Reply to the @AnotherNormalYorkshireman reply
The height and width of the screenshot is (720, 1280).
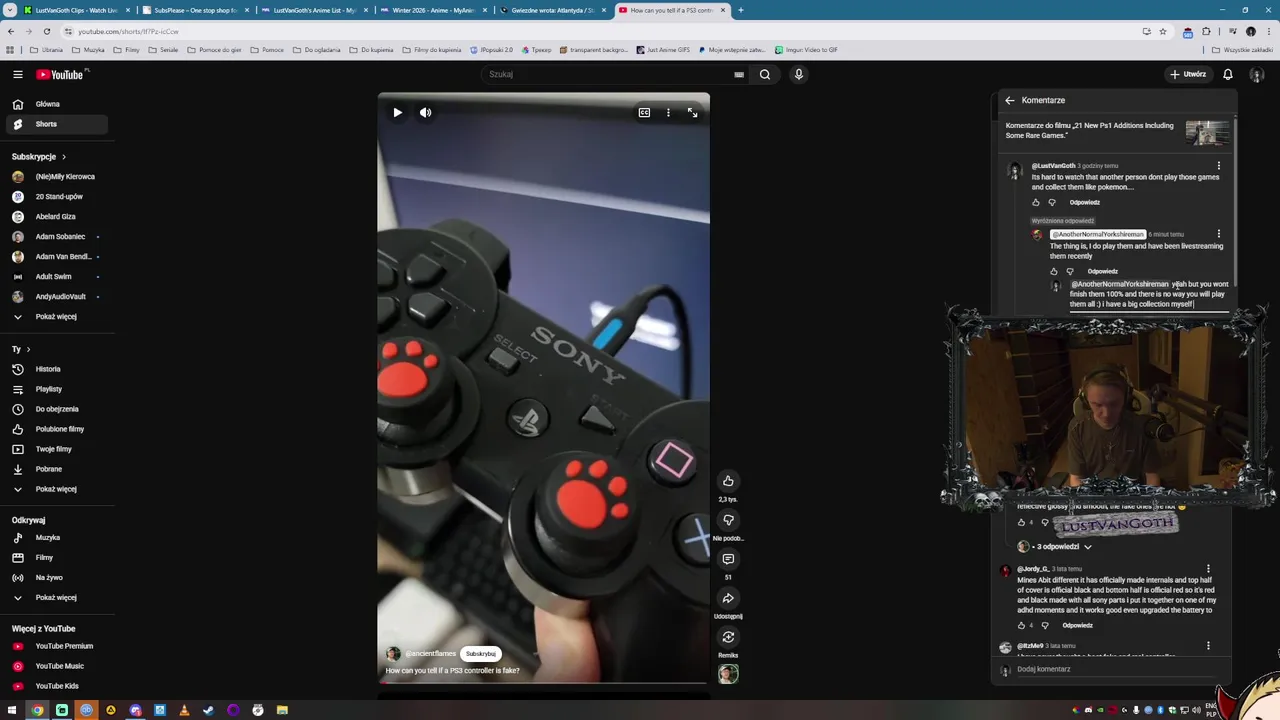click(x=1102, y=271)
